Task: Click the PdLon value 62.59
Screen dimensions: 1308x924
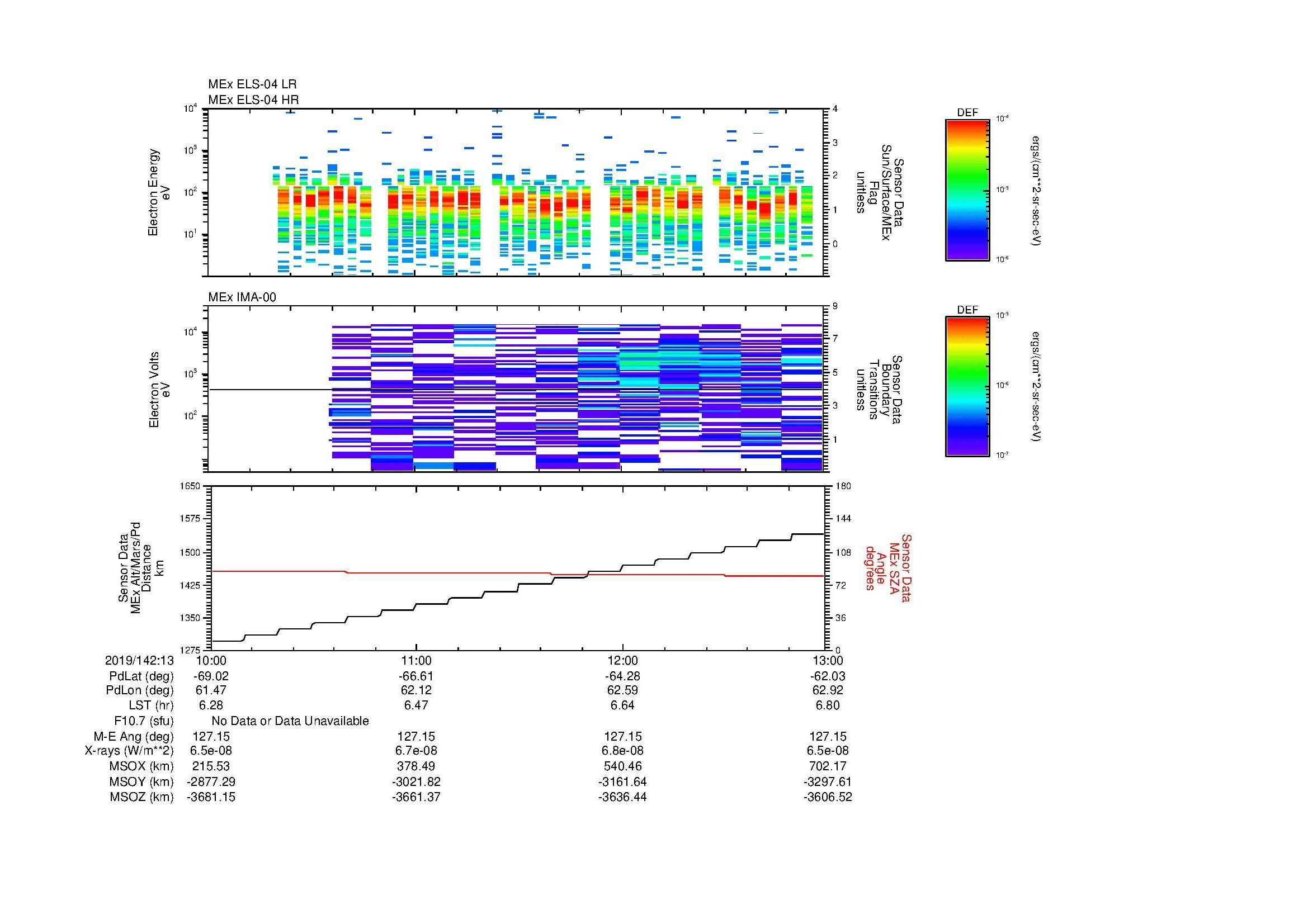Action: pos(622,690)
